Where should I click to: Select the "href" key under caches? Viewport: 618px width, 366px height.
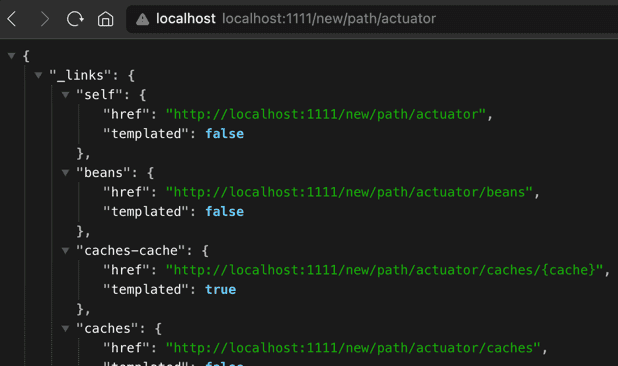pyautogui.click(x=126, y=348)
